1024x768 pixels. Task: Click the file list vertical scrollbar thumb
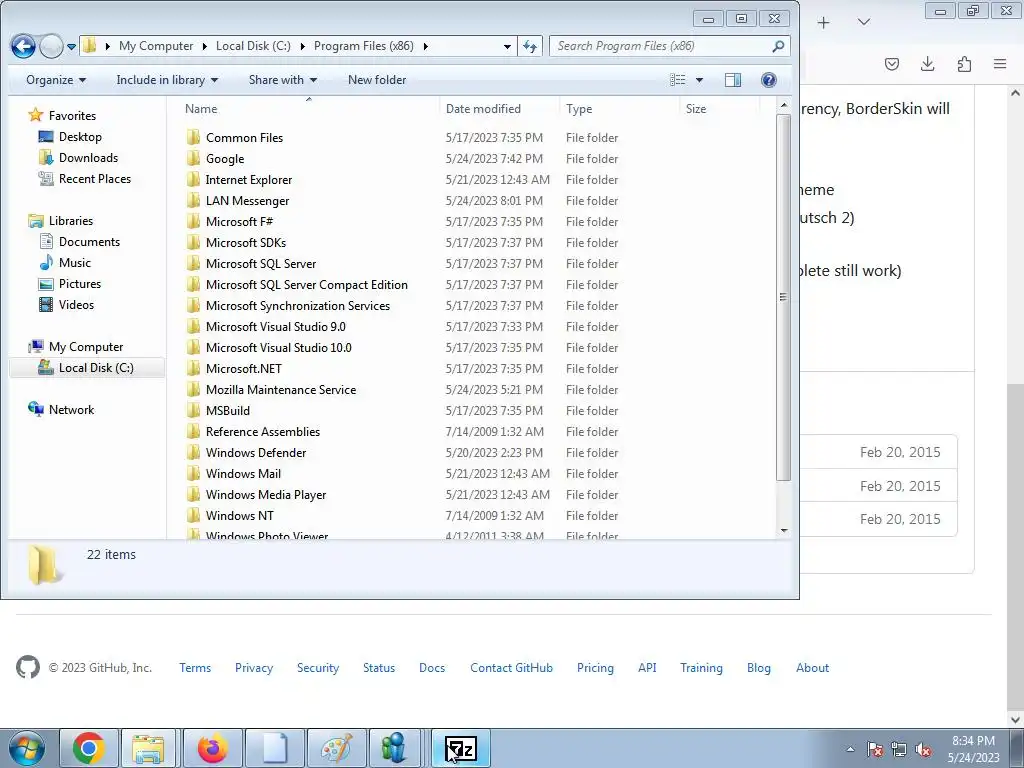784,297
